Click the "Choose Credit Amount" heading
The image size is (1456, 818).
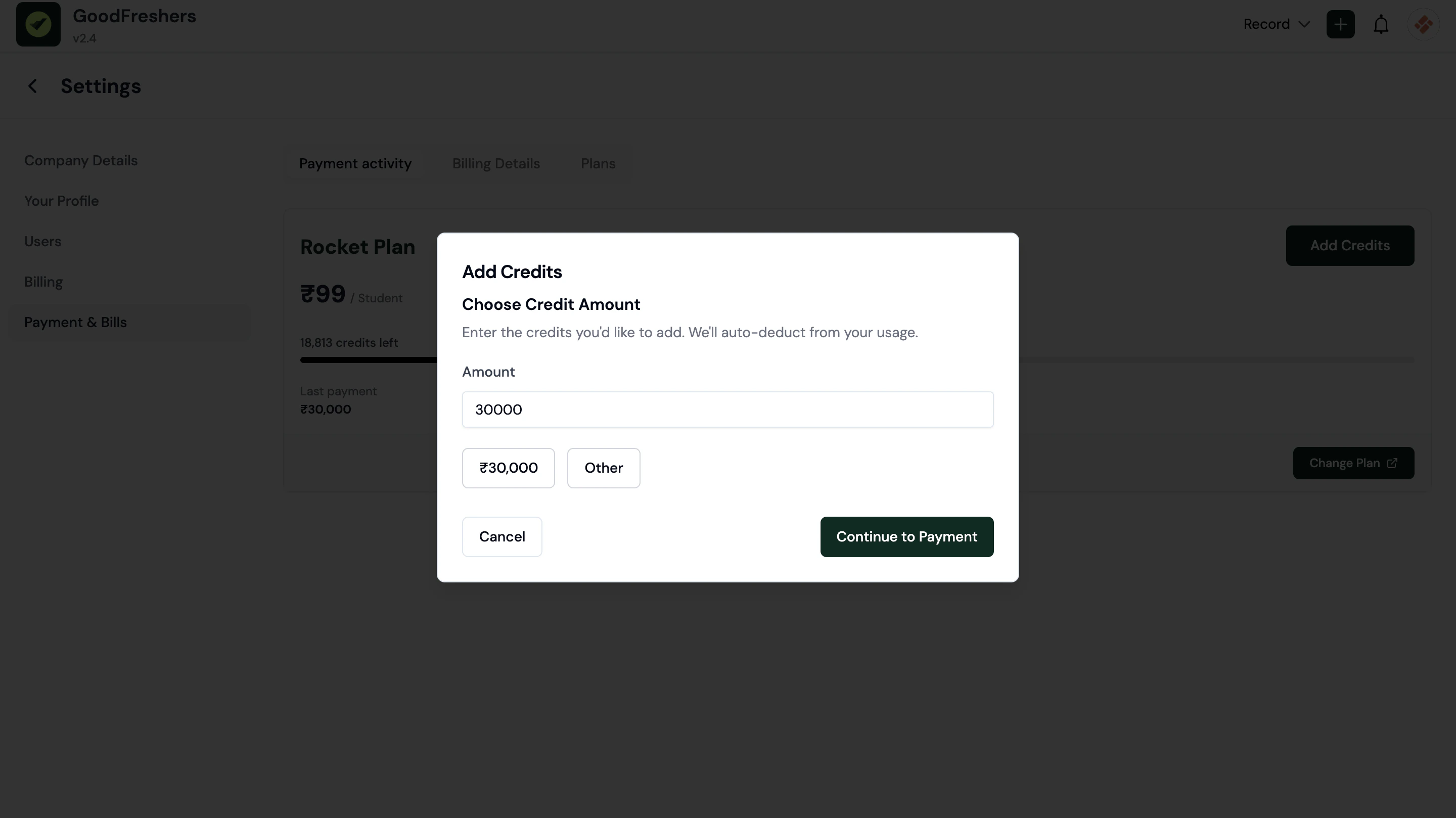[x=551, y=304]
